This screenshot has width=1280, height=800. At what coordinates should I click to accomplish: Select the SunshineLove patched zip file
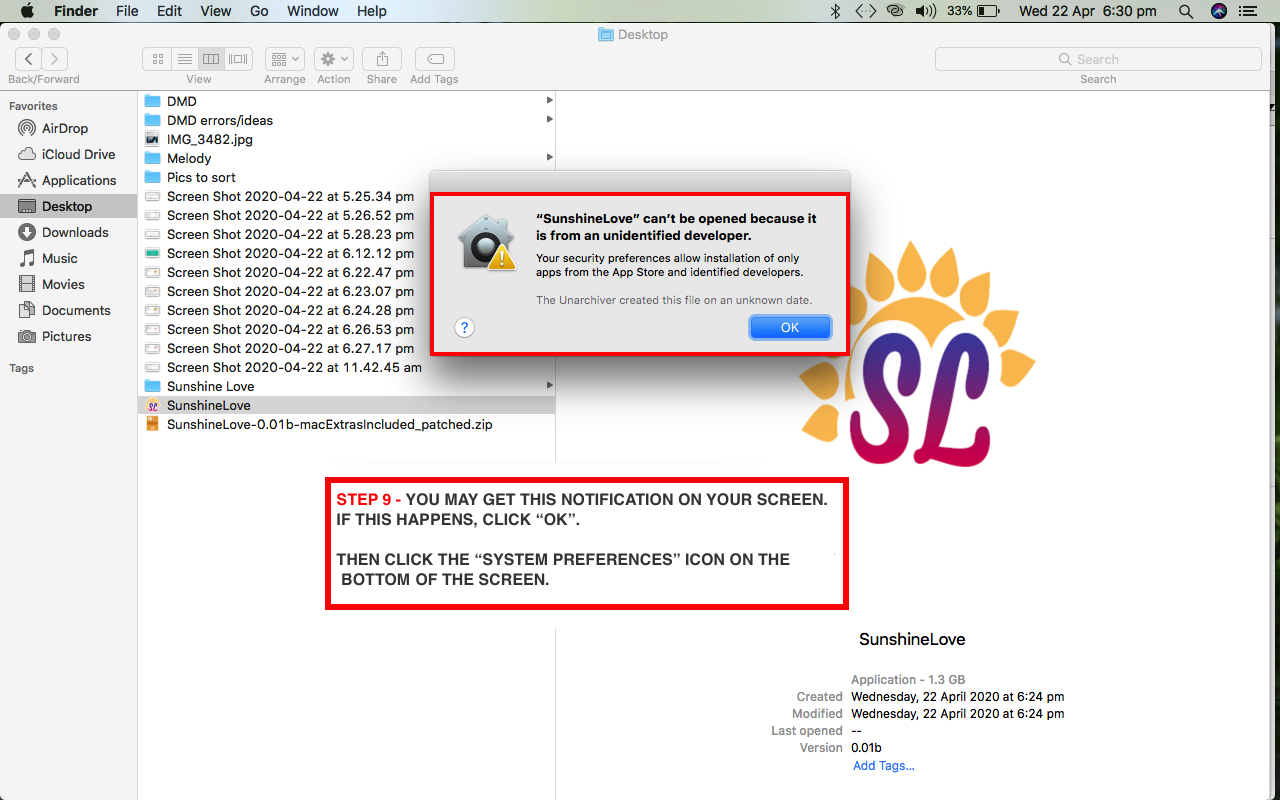(329, 424)
